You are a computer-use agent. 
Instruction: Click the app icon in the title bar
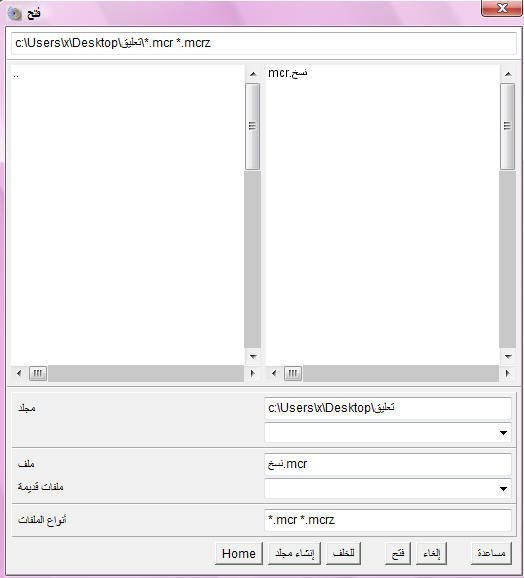pyautogui.click(x=15, y=14)
